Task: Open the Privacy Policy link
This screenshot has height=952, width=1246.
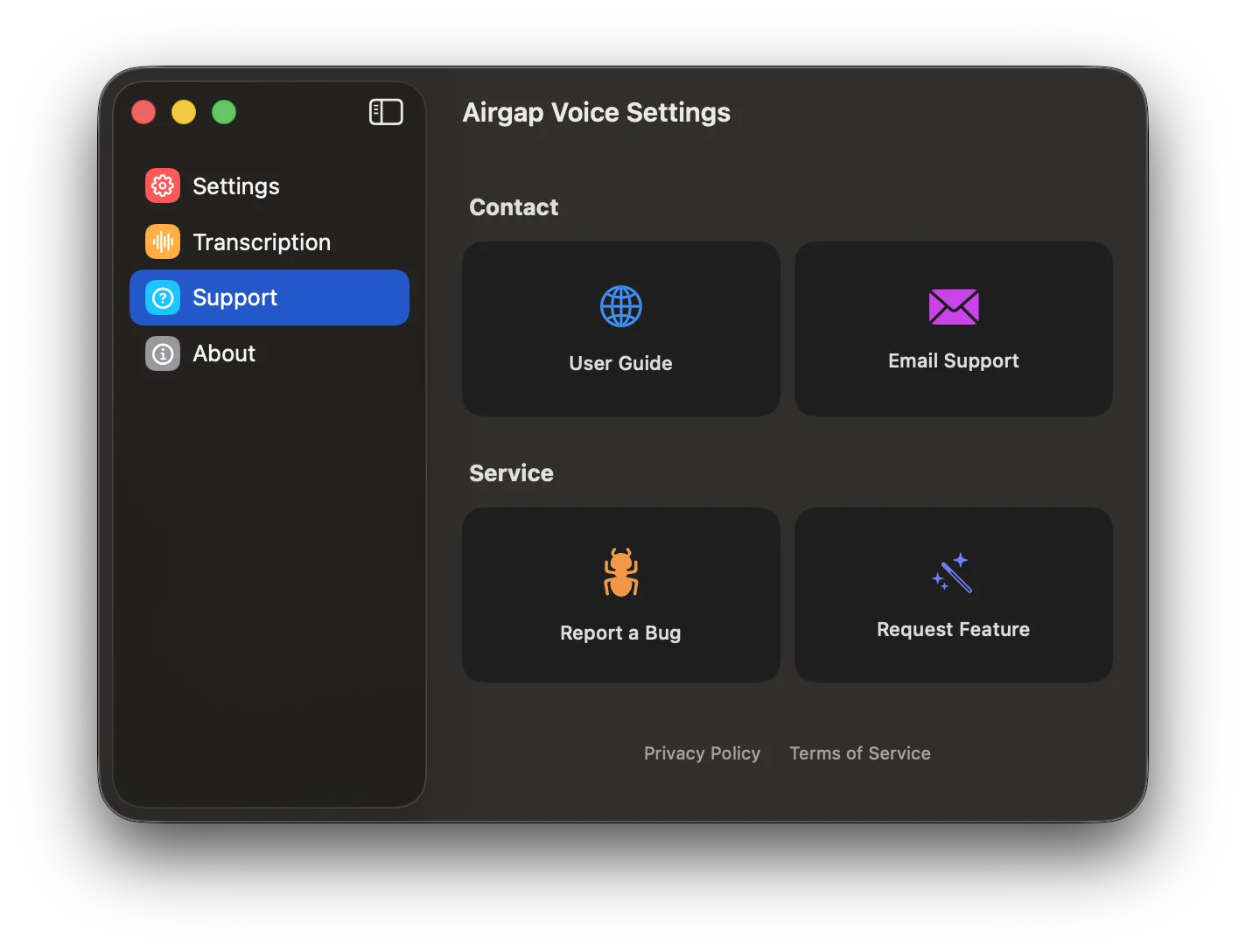Action: (x=702, y=752)
